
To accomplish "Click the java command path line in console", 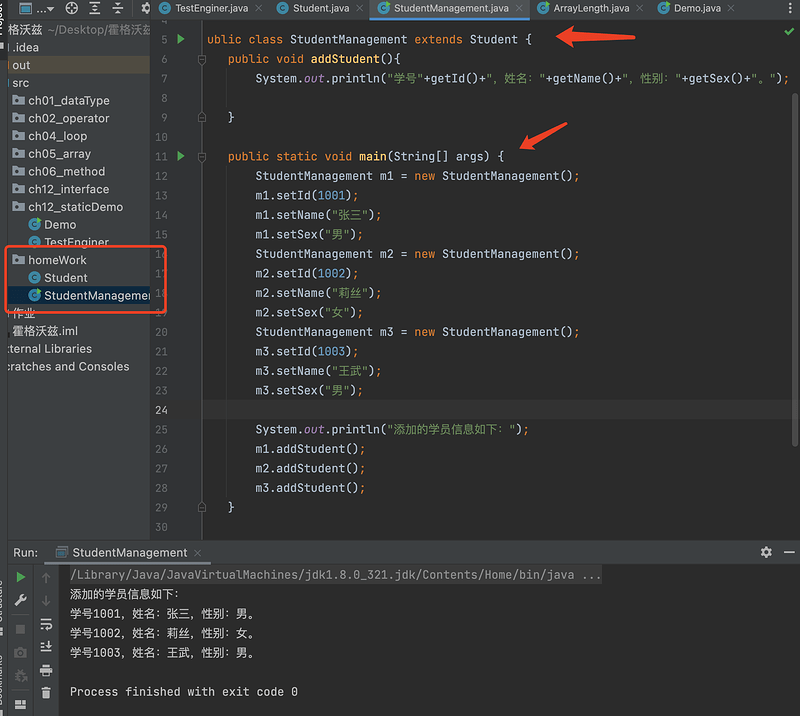I will coord(335,575).
